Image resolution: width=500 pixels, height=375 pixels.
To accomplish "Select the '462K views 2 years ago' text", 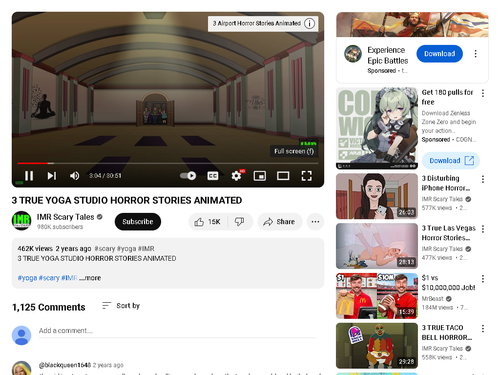I will click(x=54, y=249).
